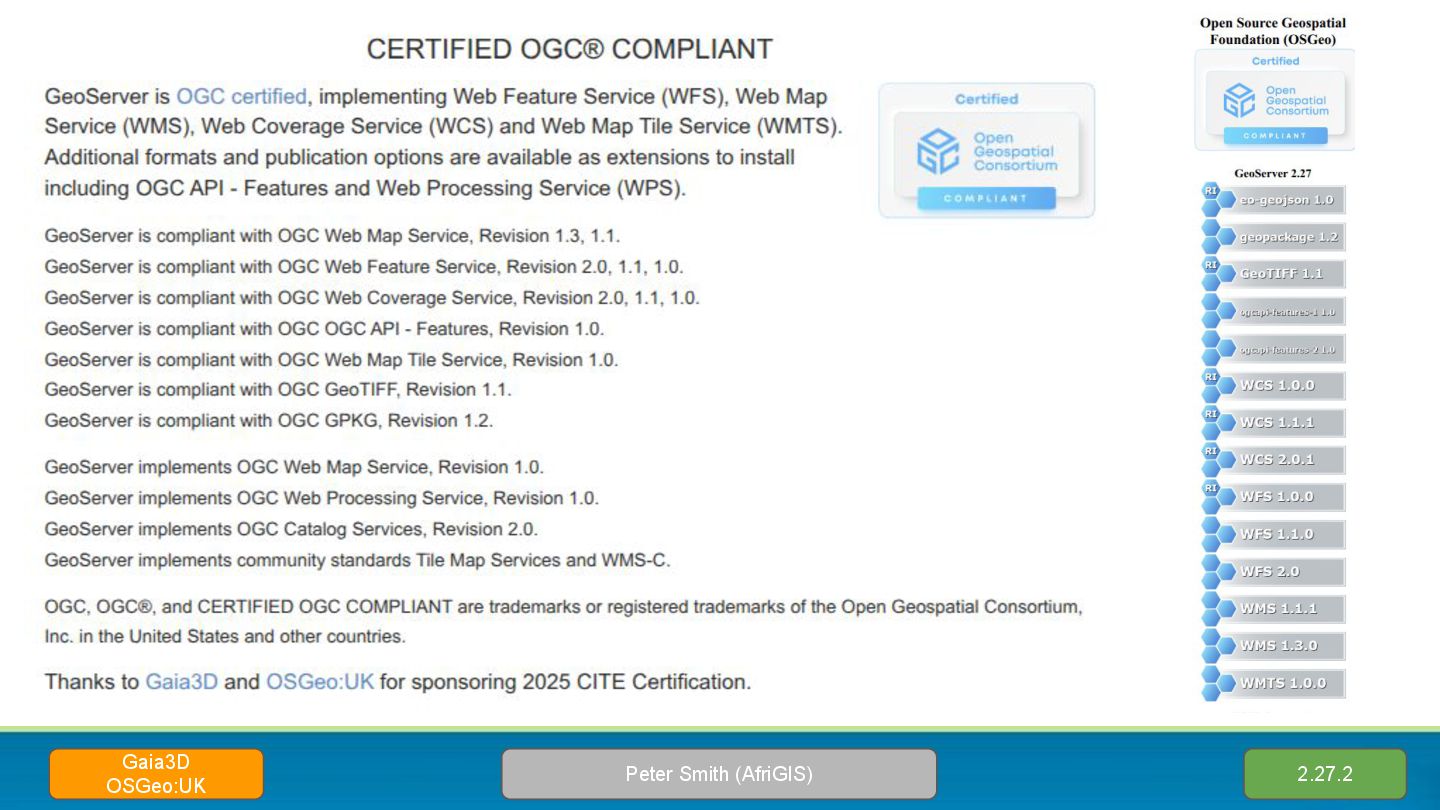Select the WCS 1.0.0 badge
1440x810 pixels.
(x=1273, y=386)
